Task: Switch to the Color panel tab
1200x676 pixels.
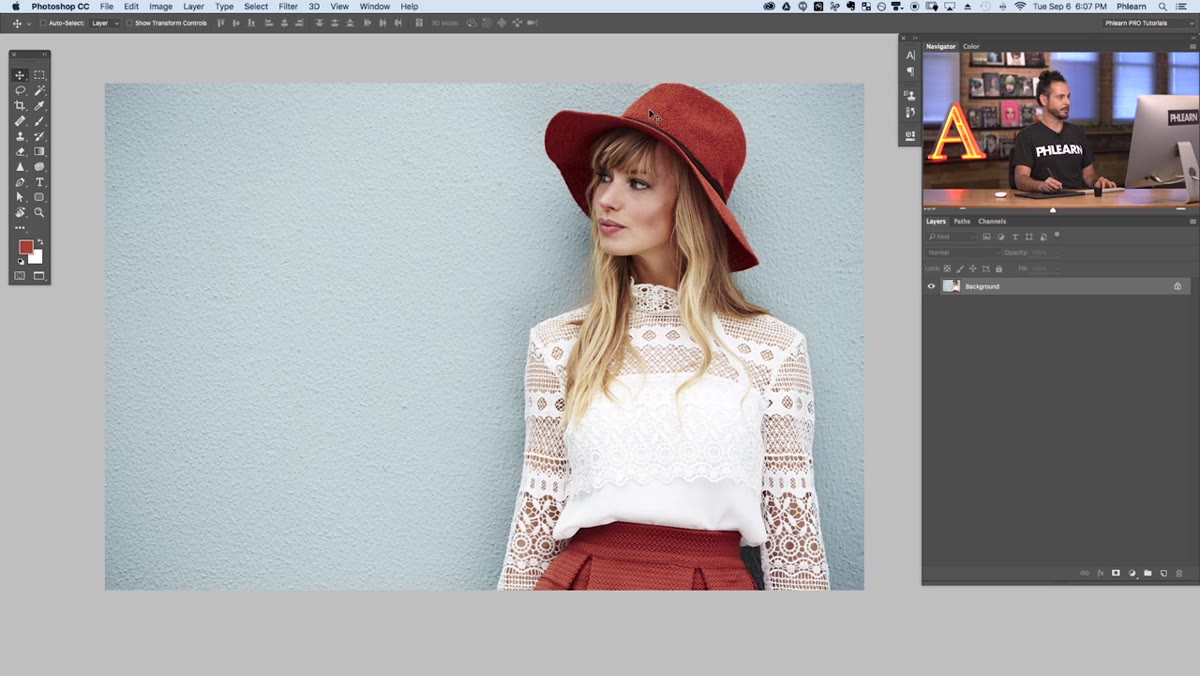Action: point(971,46)
